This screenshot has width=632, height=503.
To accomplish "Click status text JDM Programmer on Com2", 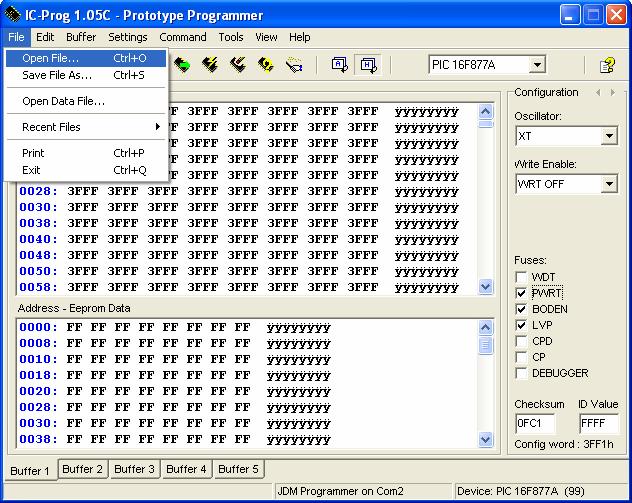I will click(340, 491).
